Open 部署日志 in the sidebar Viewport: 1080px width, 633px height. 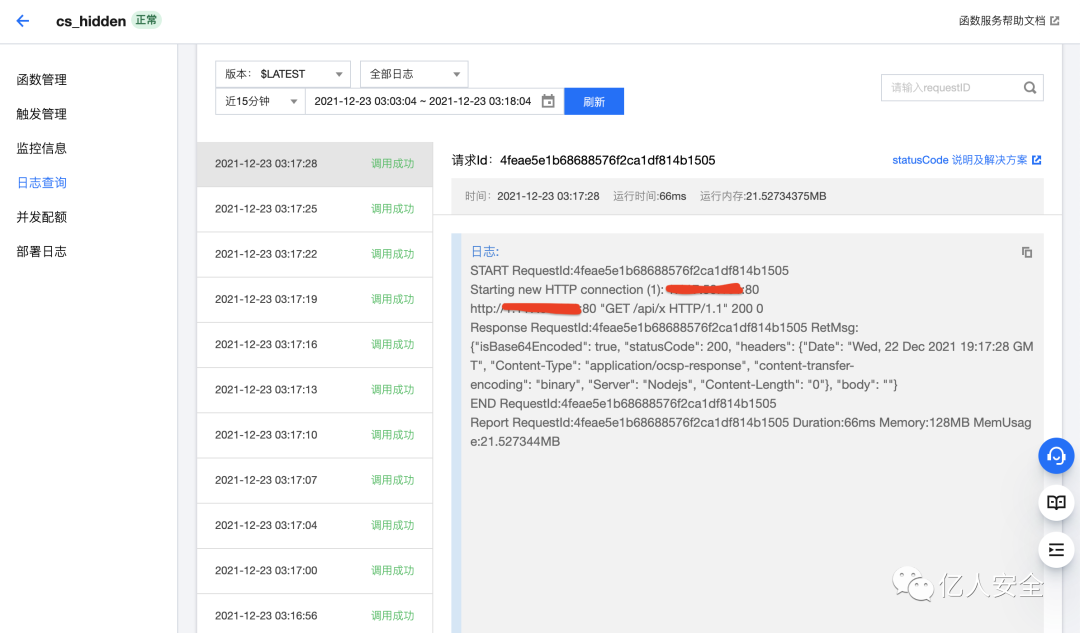click(41, 251)
